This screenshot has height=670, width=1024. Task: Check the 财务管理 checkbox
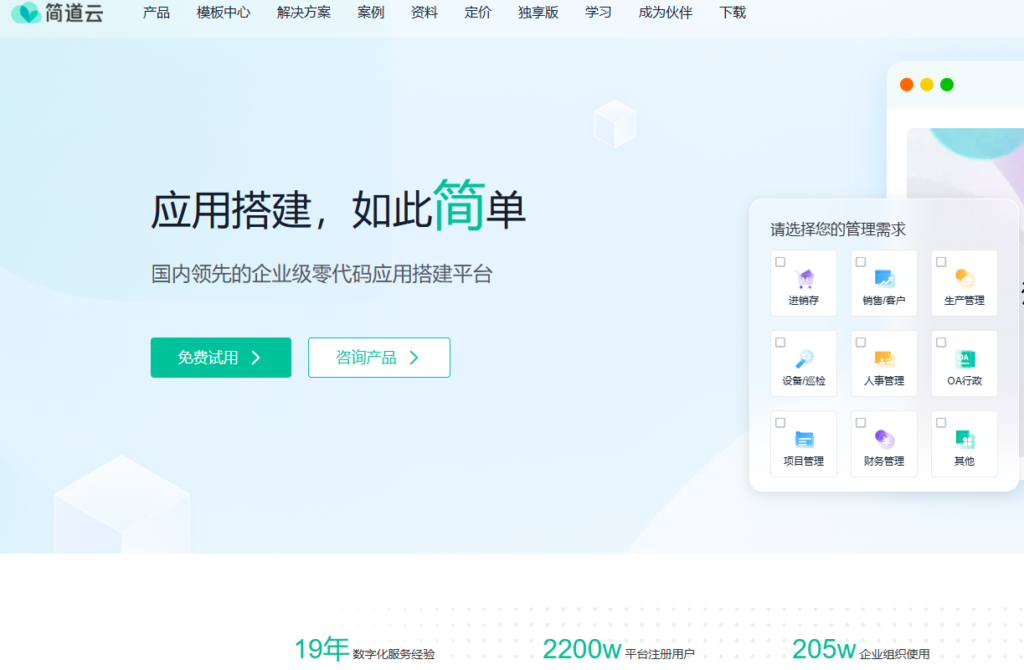click(861, 423)
